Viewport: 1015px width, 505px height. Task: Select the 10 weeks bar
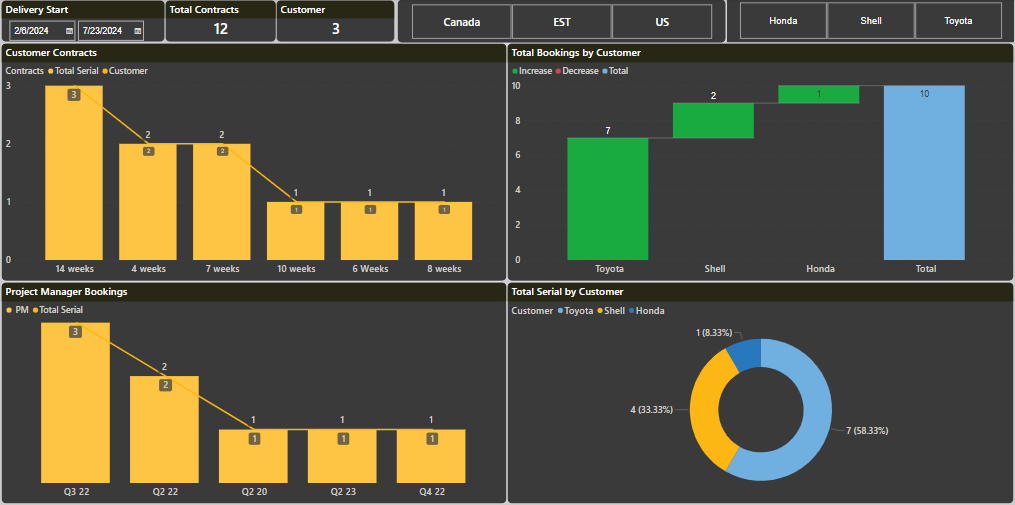(296, 231)
